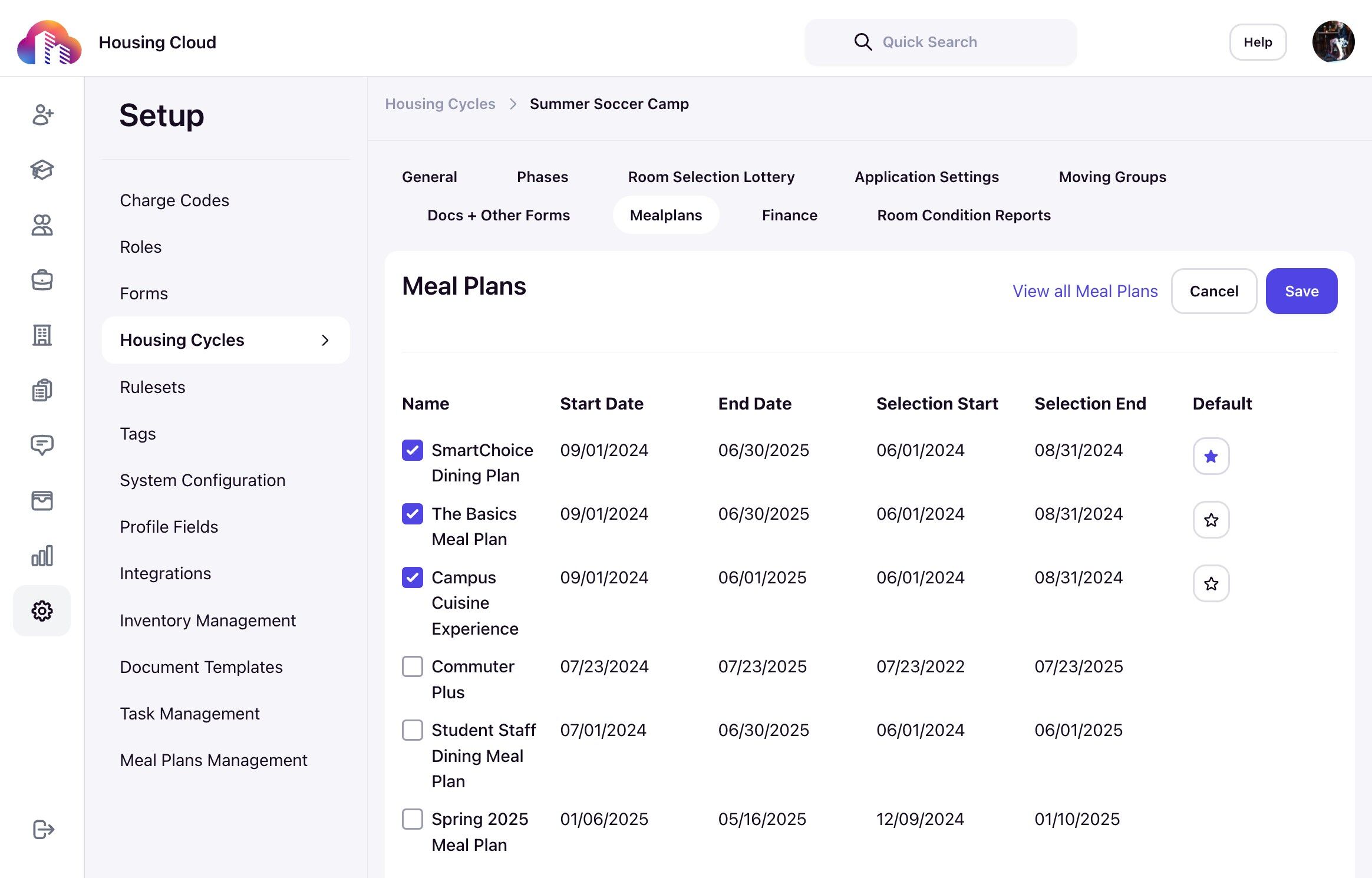Click the logout icon at sidebar bottom
This screenshot has height=878, width=1372.
coord(43,829)
